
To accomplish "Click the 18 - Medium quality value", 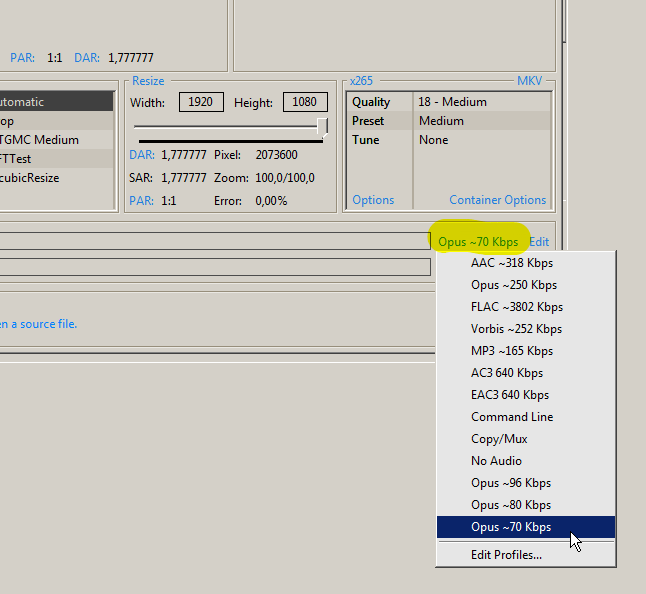I will tap(452, 102).
